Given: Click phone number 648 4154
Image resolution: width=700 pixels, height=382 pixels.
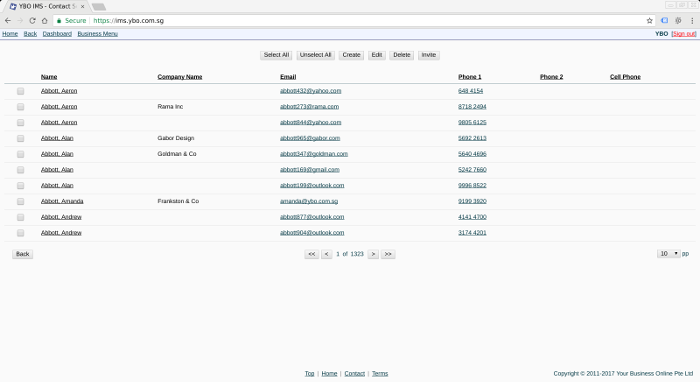Looking at the screenshot, I should (471, 91).
